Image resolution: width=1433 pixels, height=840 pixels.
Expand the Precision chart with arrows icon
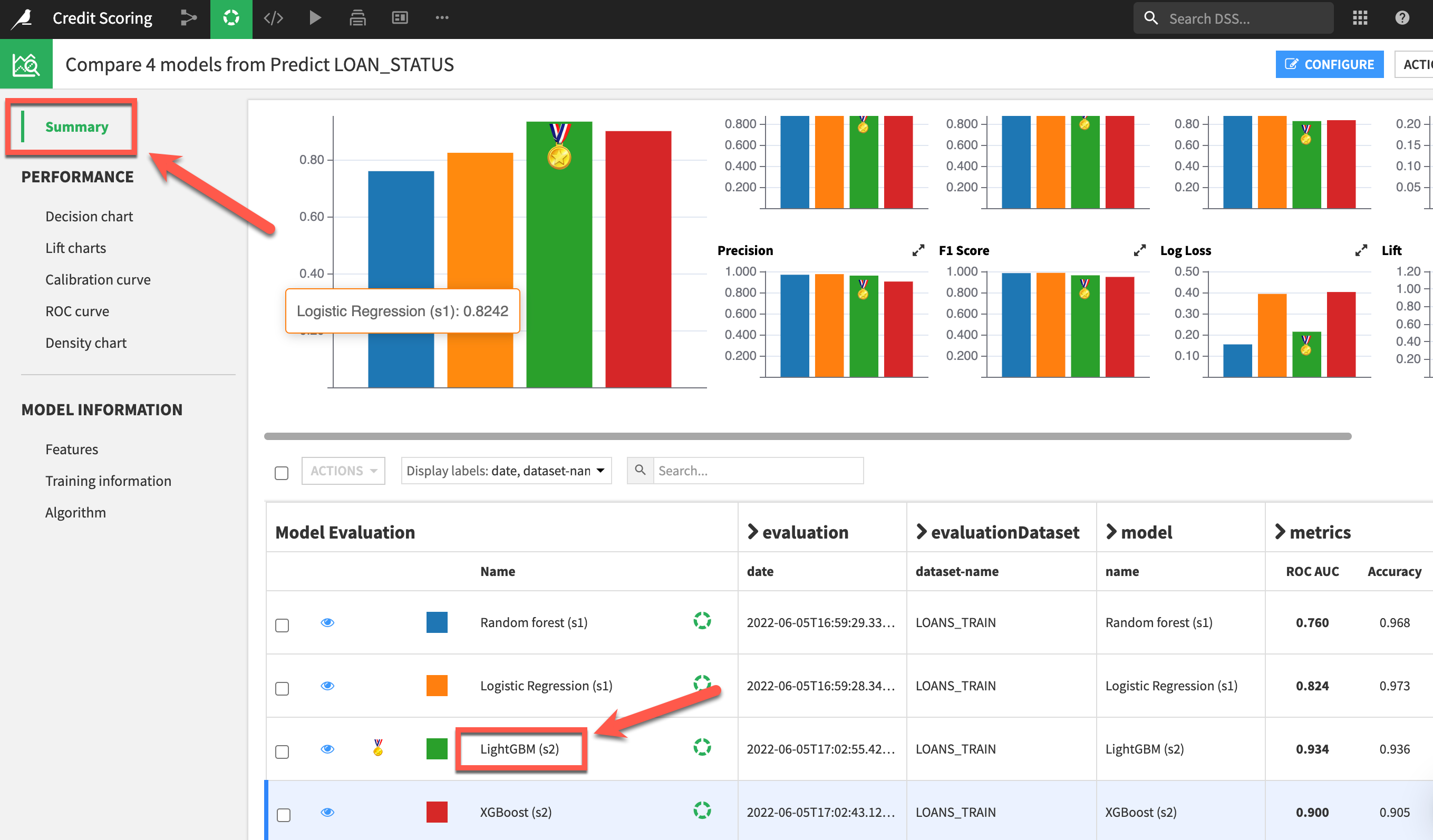coord(918,251)
